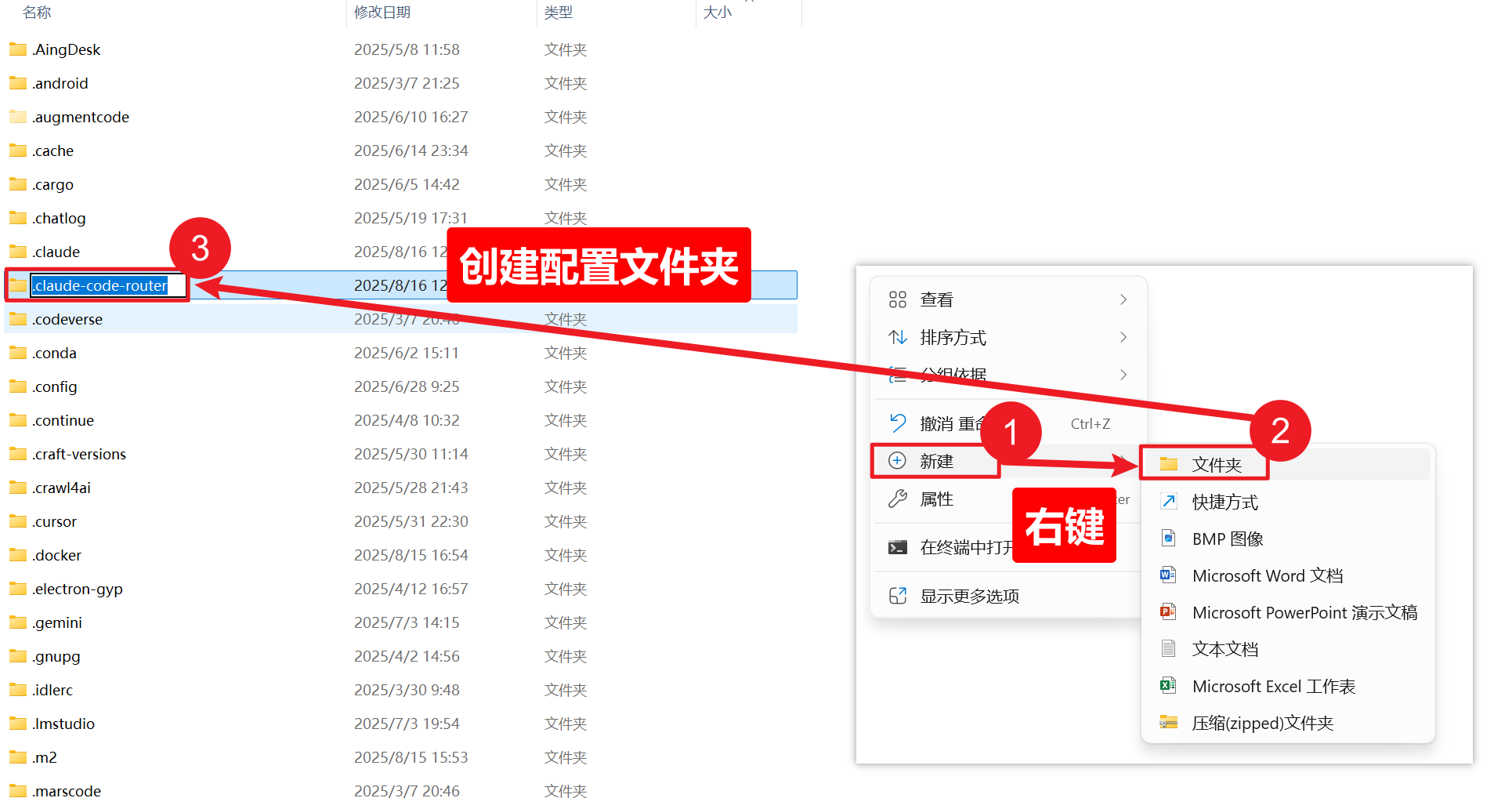Click the undo icon next to 撤消

pyautogui.click(x=898, y=423)
